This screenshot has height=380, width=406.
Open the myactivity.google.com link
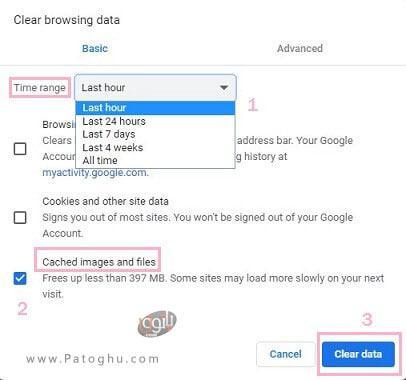[95, 173]
